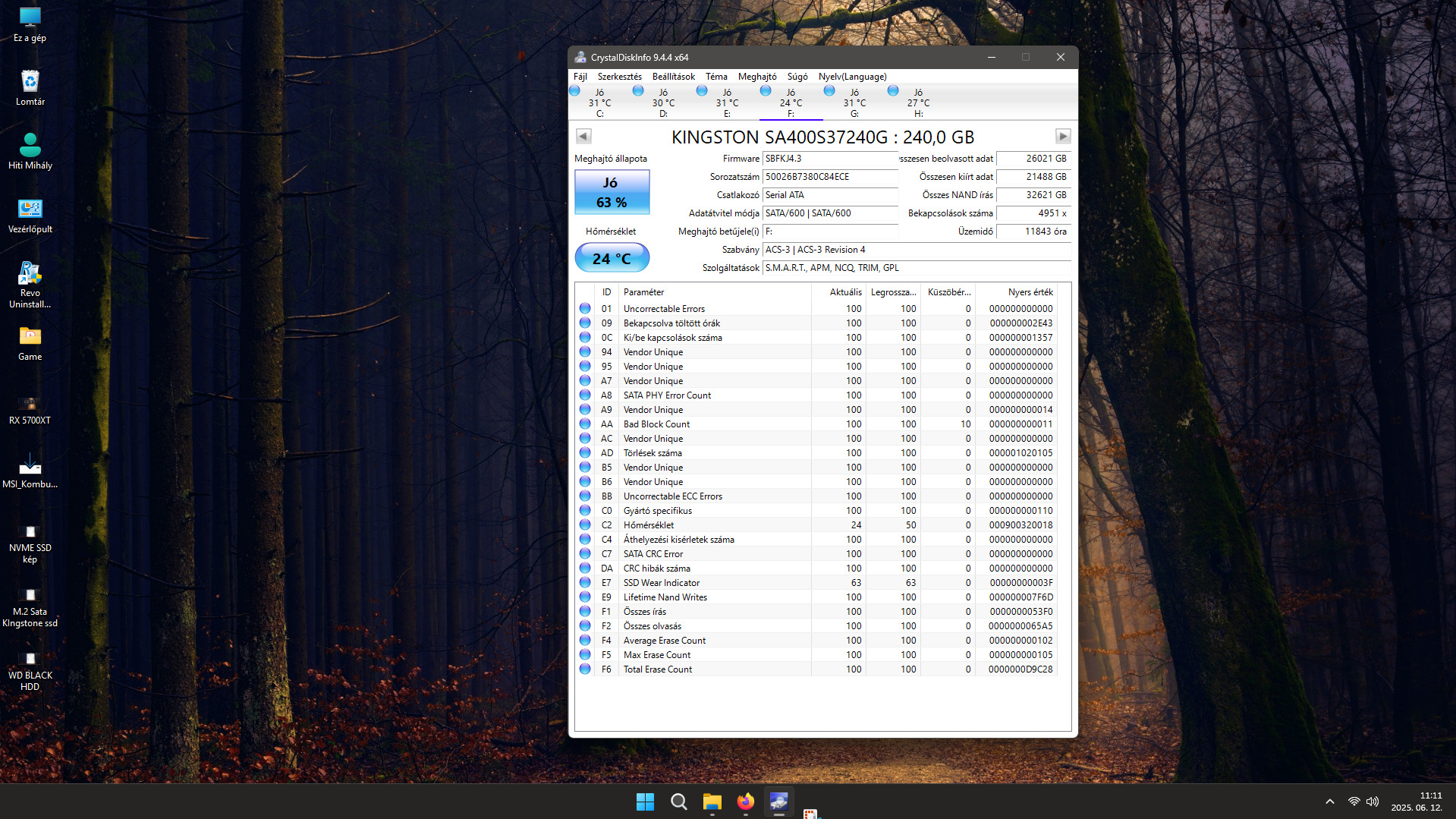Select the Max Erase Count parameter text
Screen dimensions: 1456x819
[x=657, y=655]
